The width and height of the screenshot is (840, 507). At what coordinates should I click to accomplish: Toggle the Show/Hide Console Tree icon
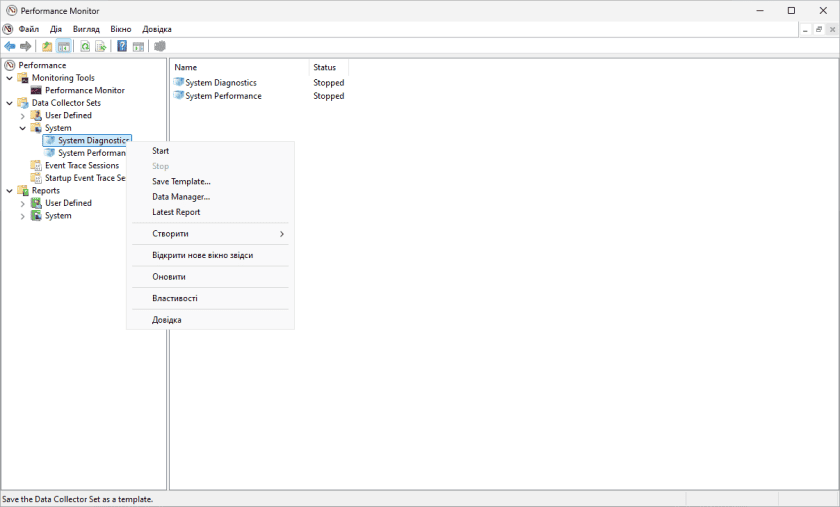click(x=64, y=46)
